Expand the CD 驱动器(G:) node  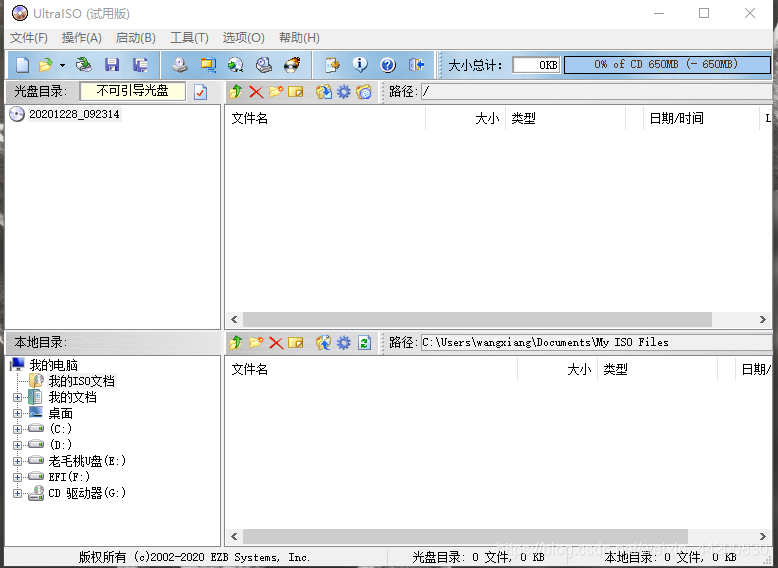pos(17,493)
